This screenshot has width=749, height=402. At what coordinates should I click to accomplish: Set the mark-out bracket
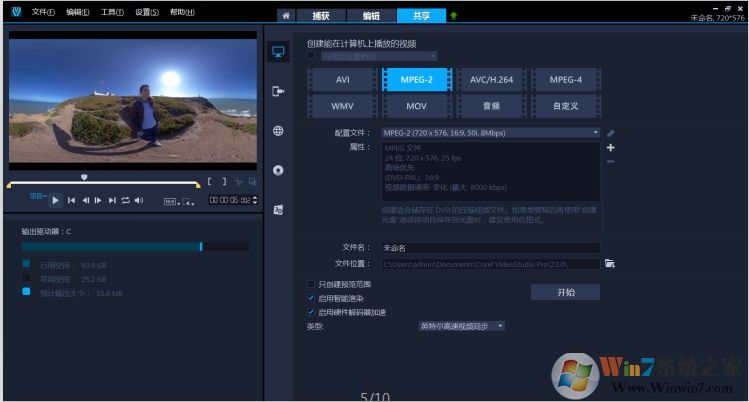pyautogui.click(x=224, y=181)
